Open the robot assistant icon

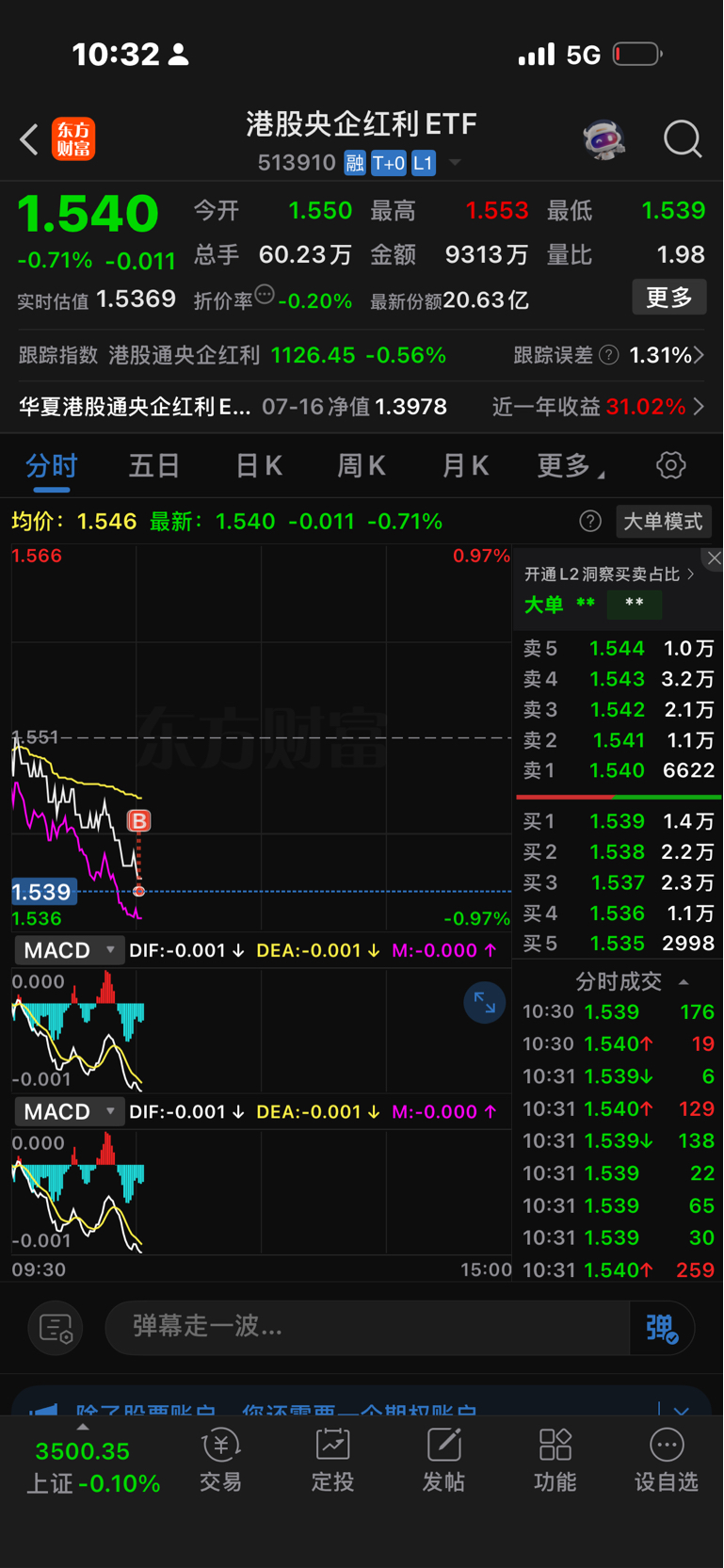pos(604,139)
